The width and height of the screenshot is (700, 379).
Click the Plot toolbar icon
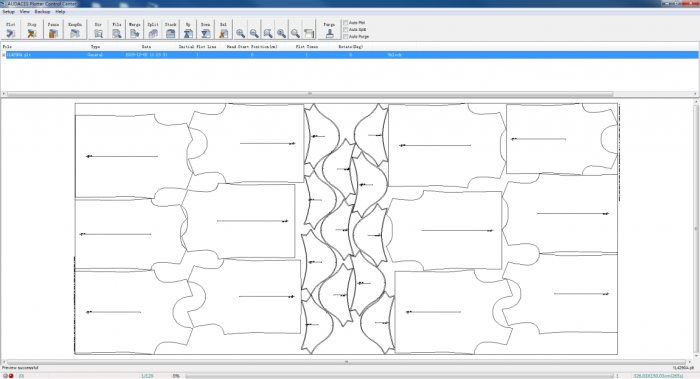[x=11, y=30]
